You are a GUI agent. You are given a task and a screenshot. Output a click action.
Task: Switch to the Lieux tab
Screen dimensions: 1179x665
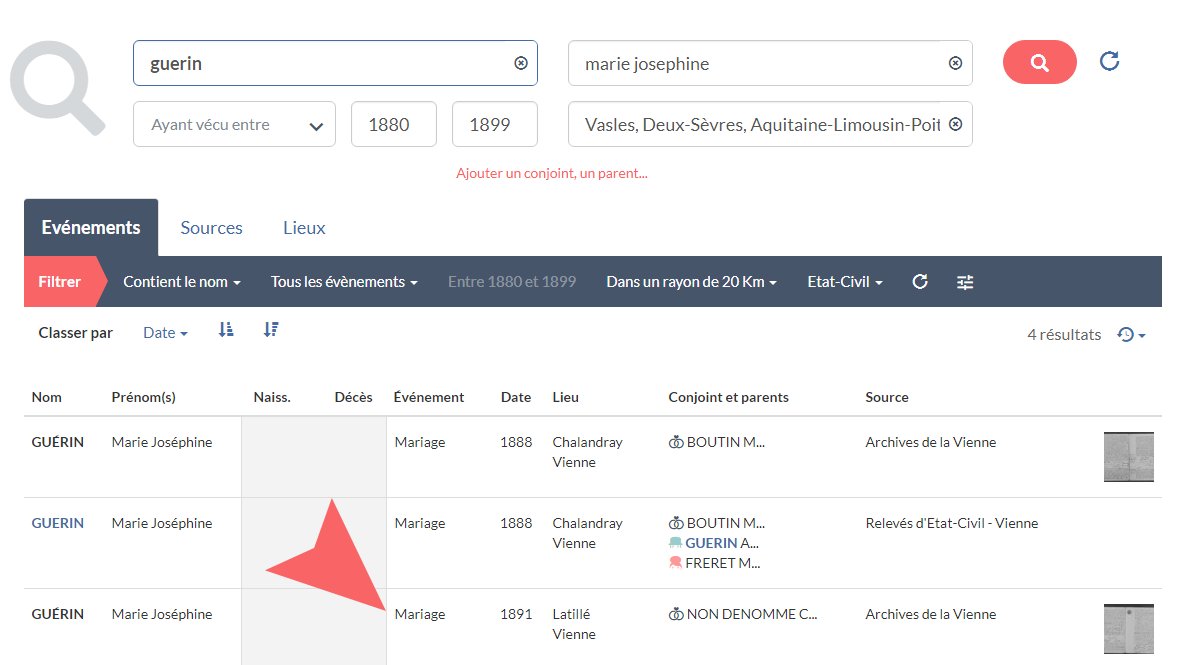304,228
